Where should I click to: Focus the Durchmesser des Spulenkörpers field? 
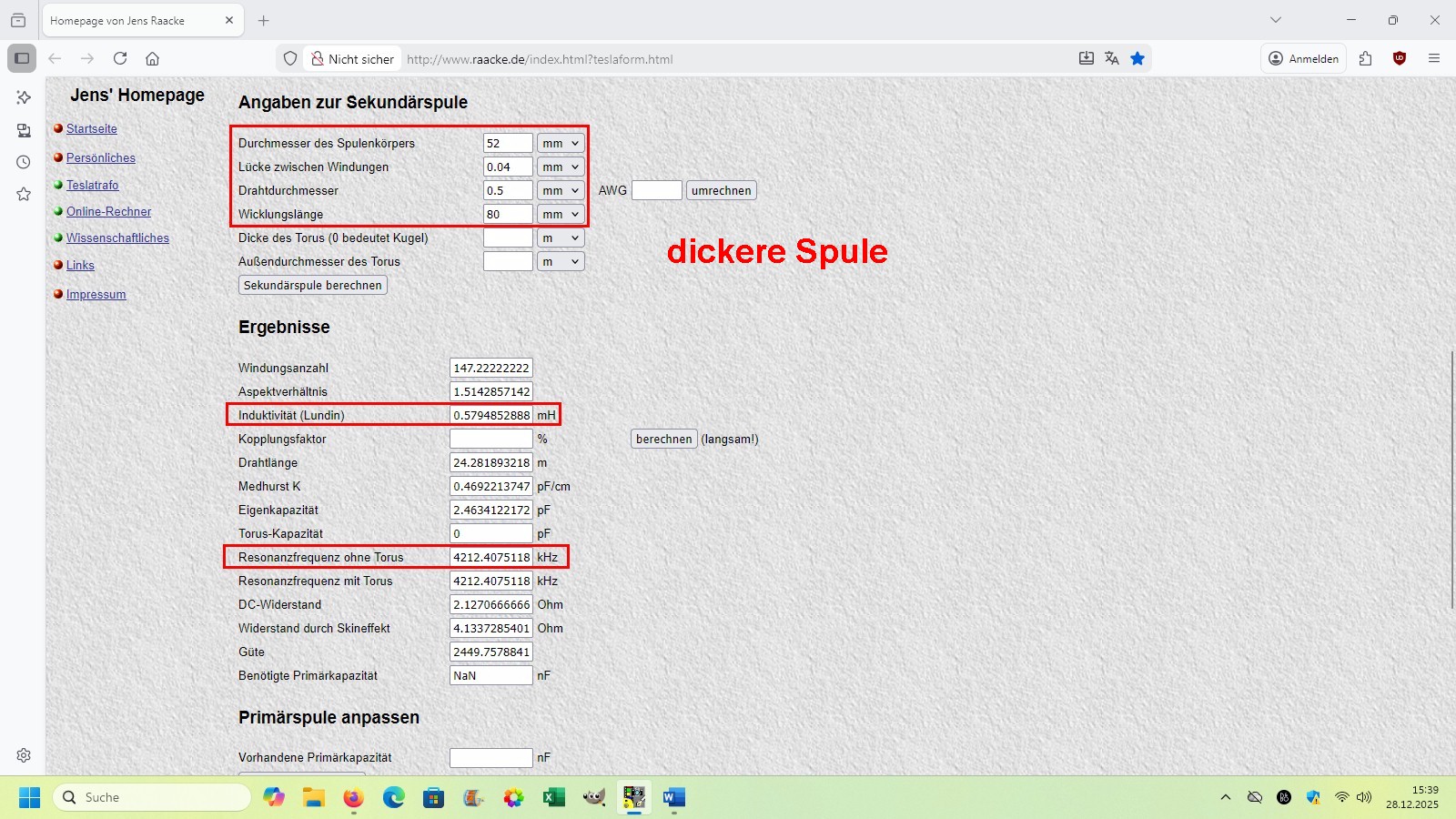508,143
